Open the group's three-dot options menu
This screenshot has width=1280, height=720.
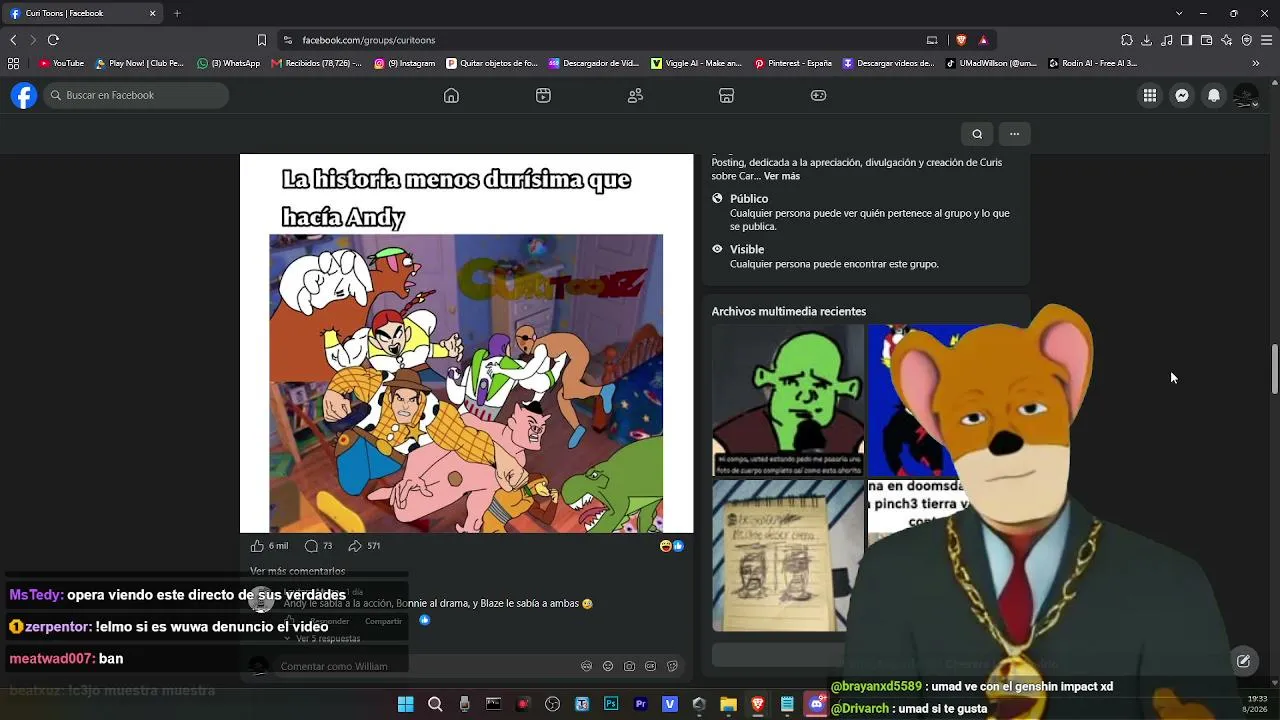click(x=1014, y=134)
